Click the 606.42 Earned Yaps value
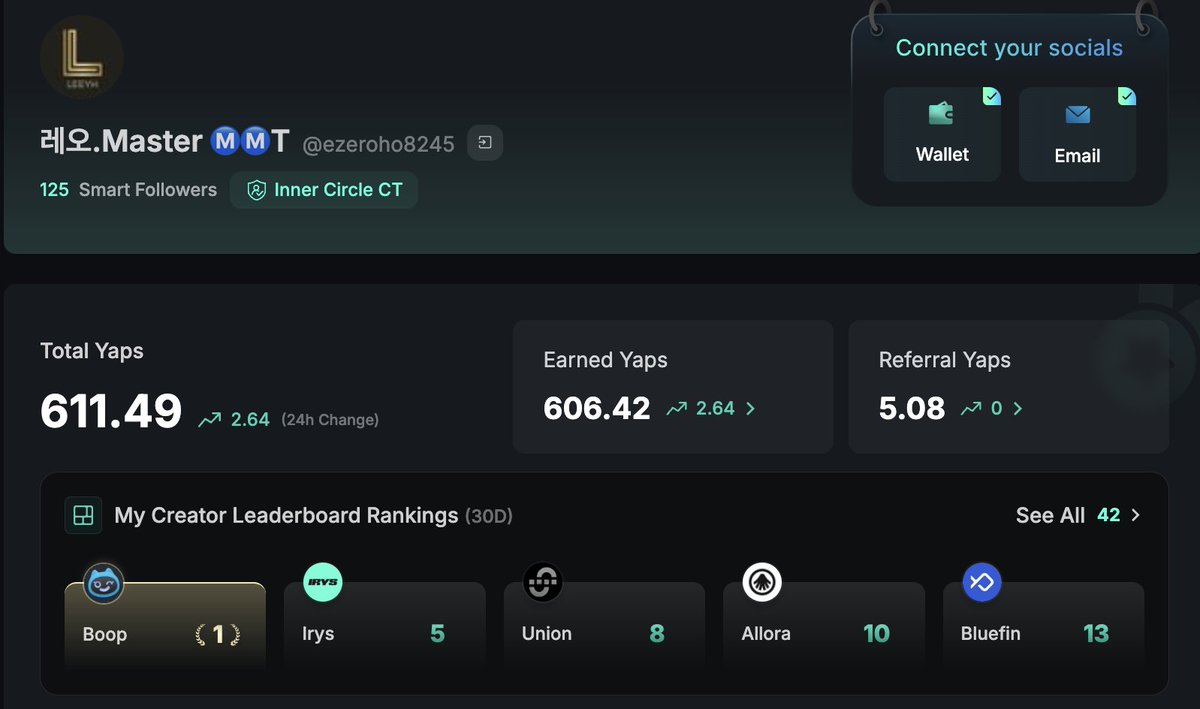 597,408
